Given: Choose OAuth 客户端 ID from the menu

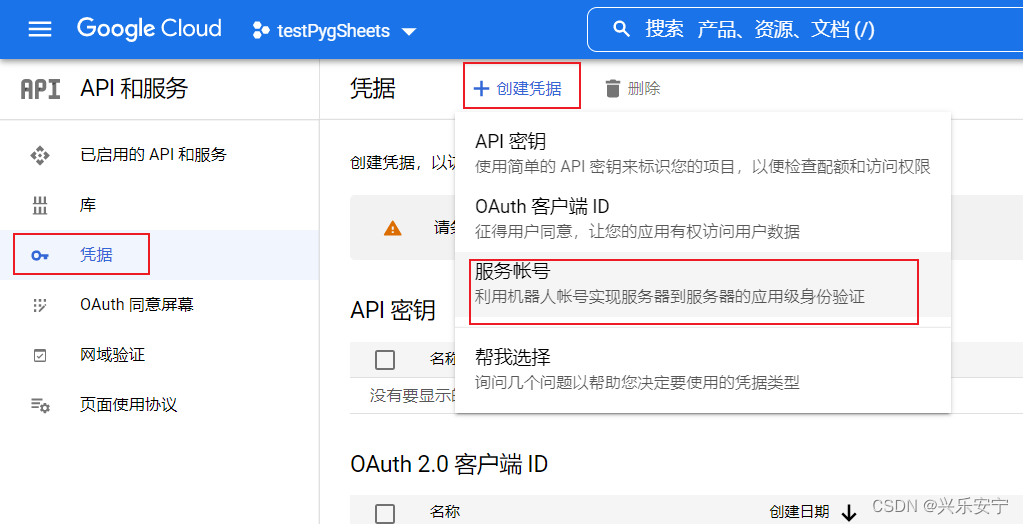Looking at the screenshot, I should coord(703,219).
